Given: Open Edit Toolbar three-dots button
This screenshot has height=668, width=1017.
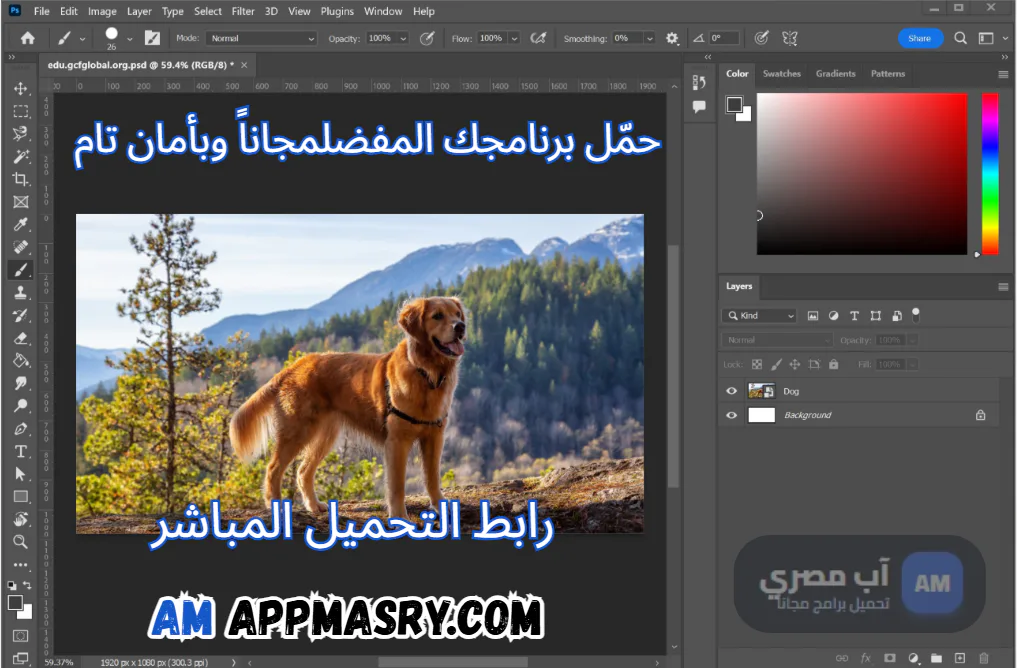Looking at the screenshot, I should coord(21,565).
